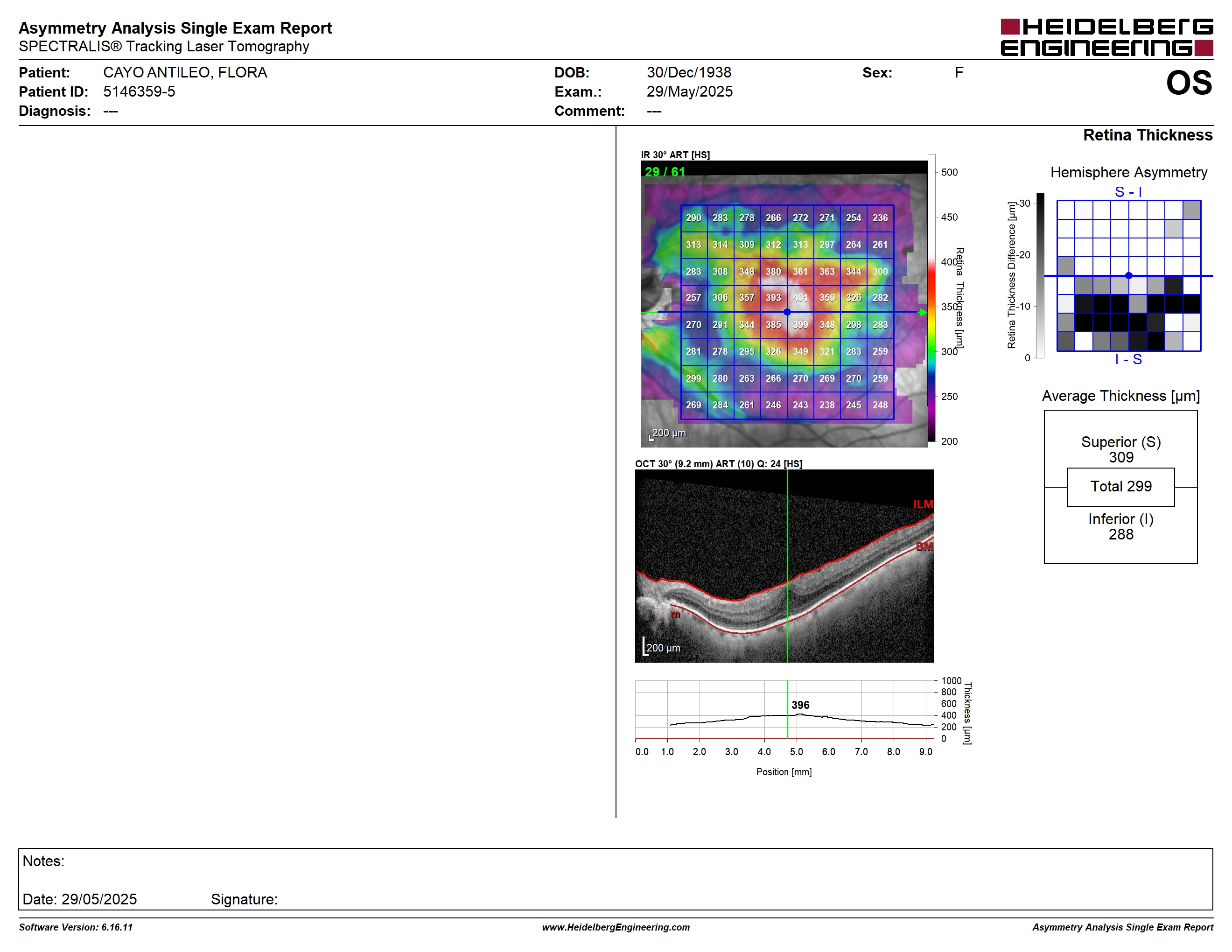1232x952 pixels.
Task: Click the grid cell showing 349
Action: (800, 351)
